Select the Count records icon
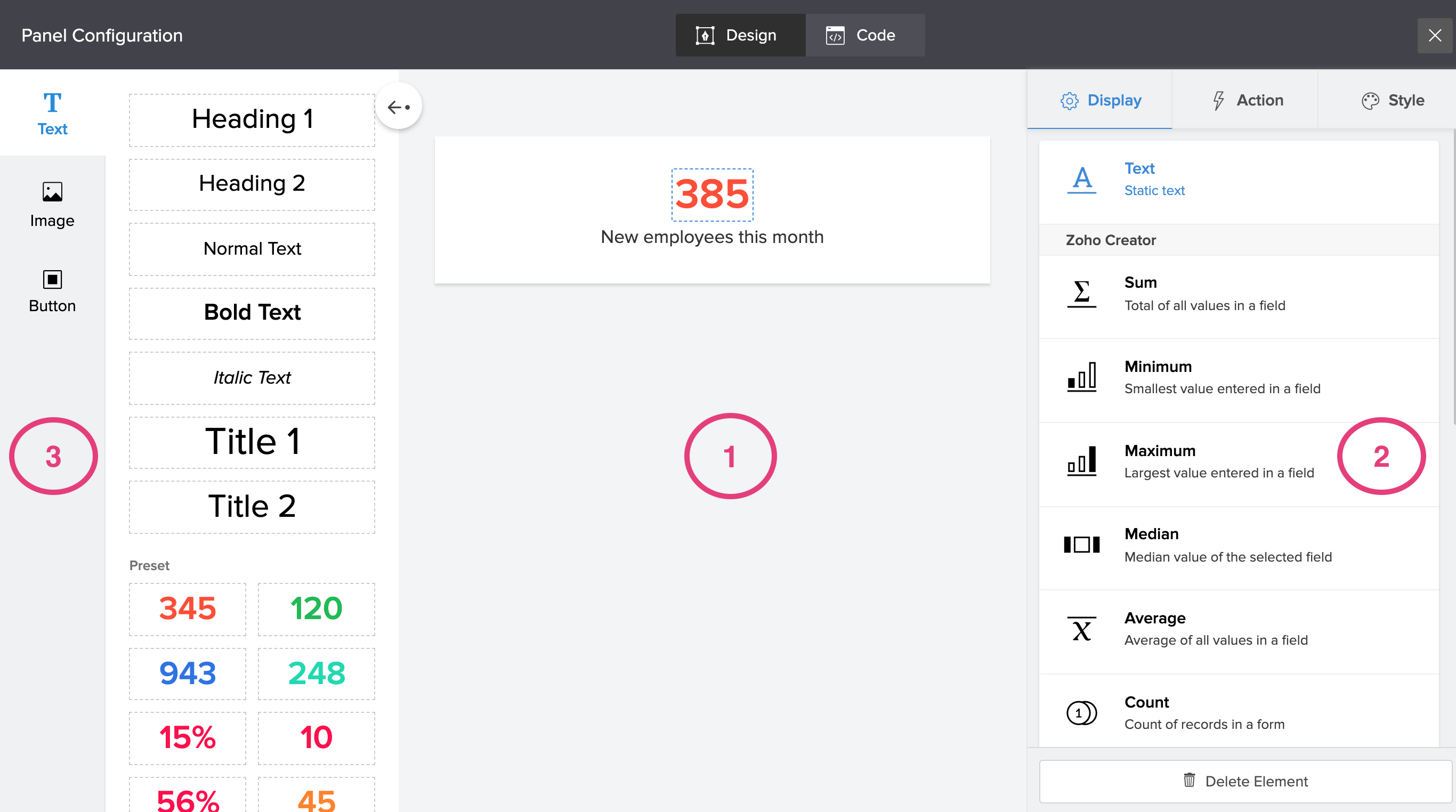1456x812 pixels. pos(1081,712)
